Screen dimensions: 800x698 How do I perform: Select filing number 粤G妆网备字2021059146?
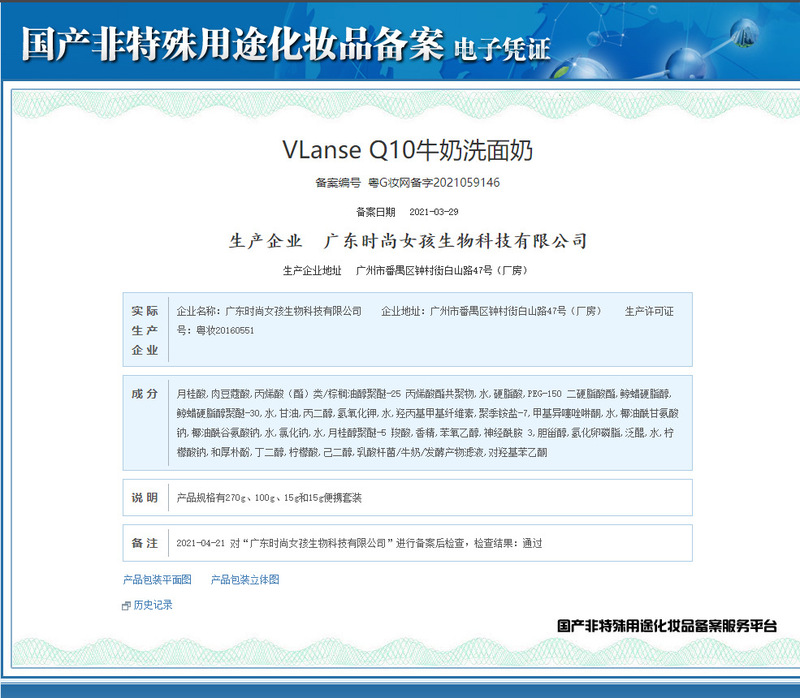pos(434,183)
